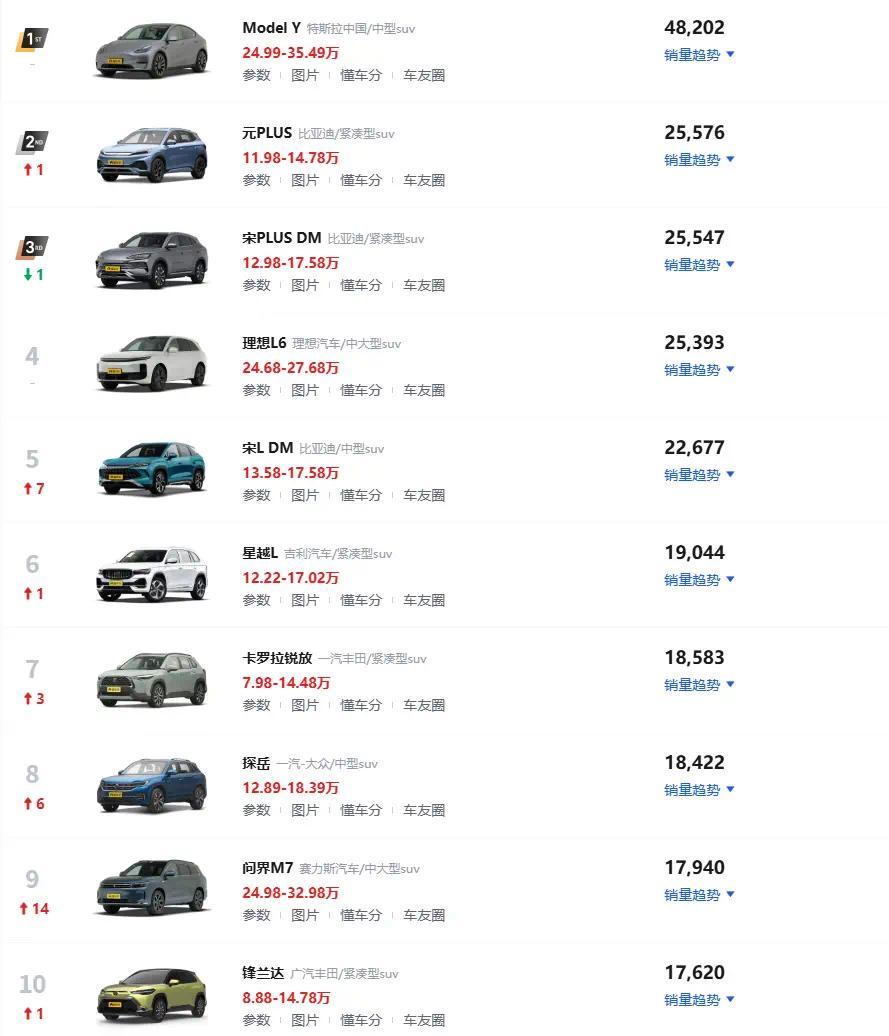889x1036 pixels.
Task: Click the green down arrow beside 宋PLUS DM
Action: [x=28, y=274]
